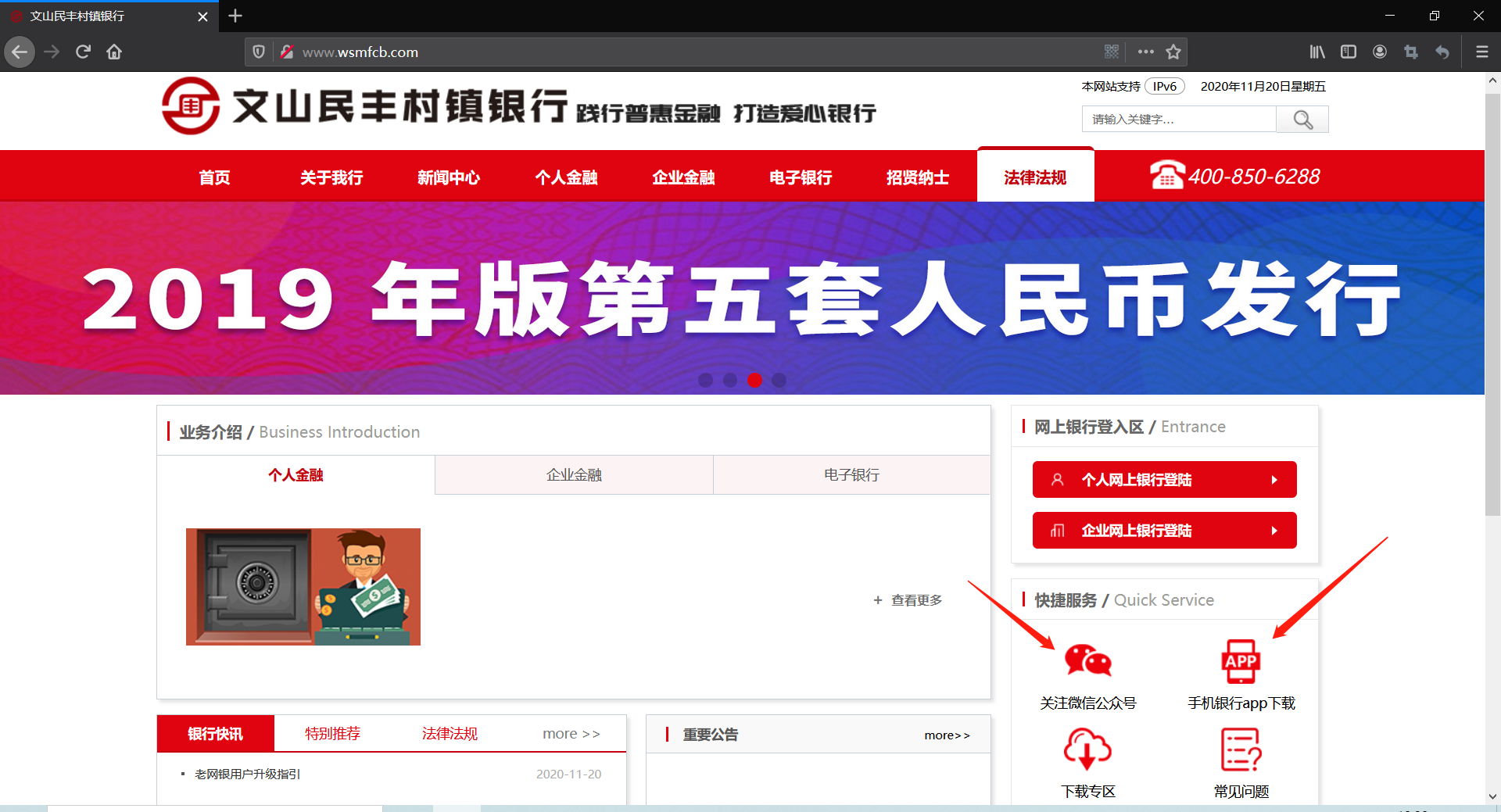Click the 请输入关键字 search field
The width and height of the screenshot is (1501, 812).
pyautogui.click(x=1179, y=120)
